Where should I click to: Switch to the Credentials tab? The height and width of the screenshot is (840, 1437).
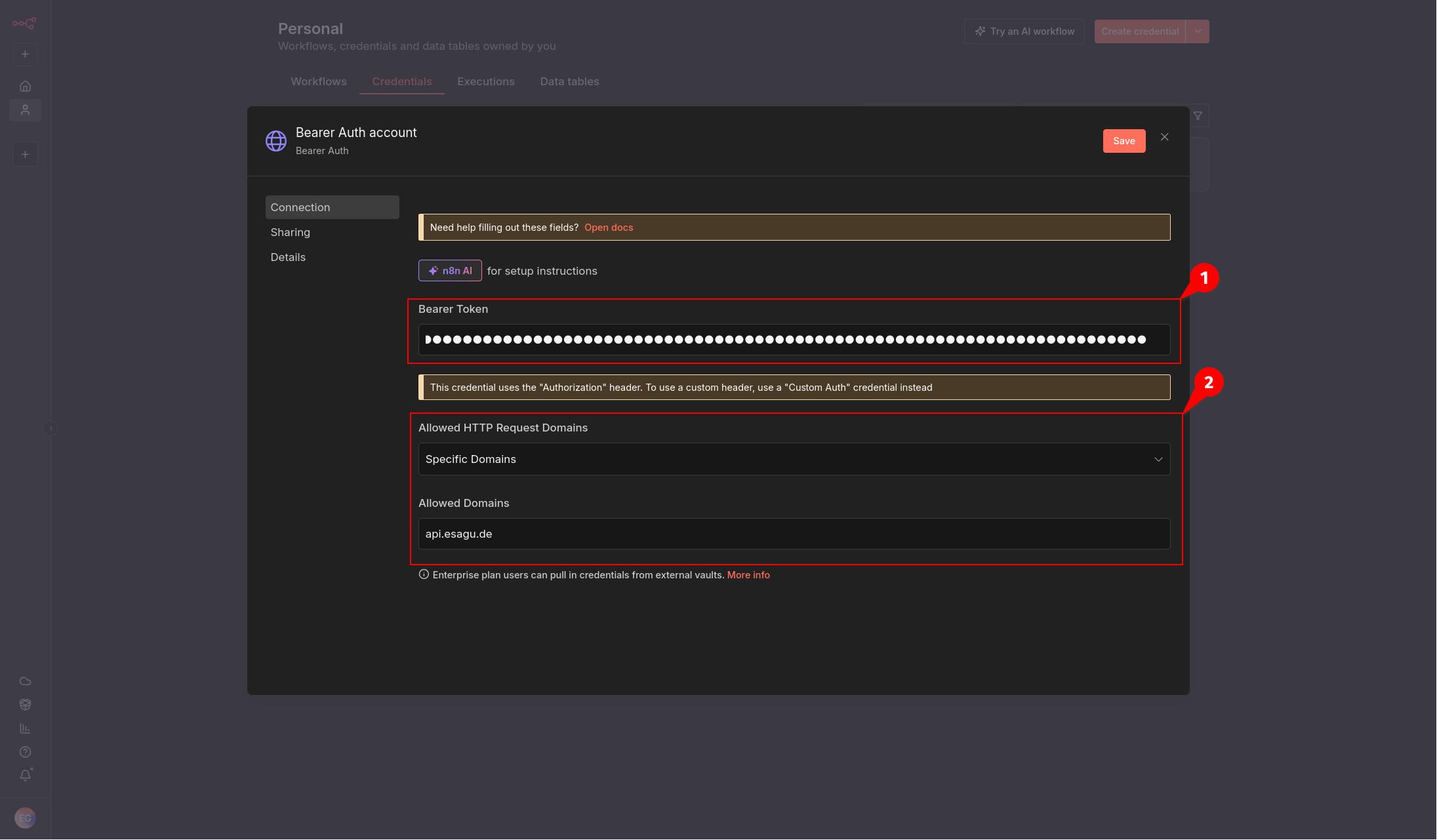click(x=402, y=81)
